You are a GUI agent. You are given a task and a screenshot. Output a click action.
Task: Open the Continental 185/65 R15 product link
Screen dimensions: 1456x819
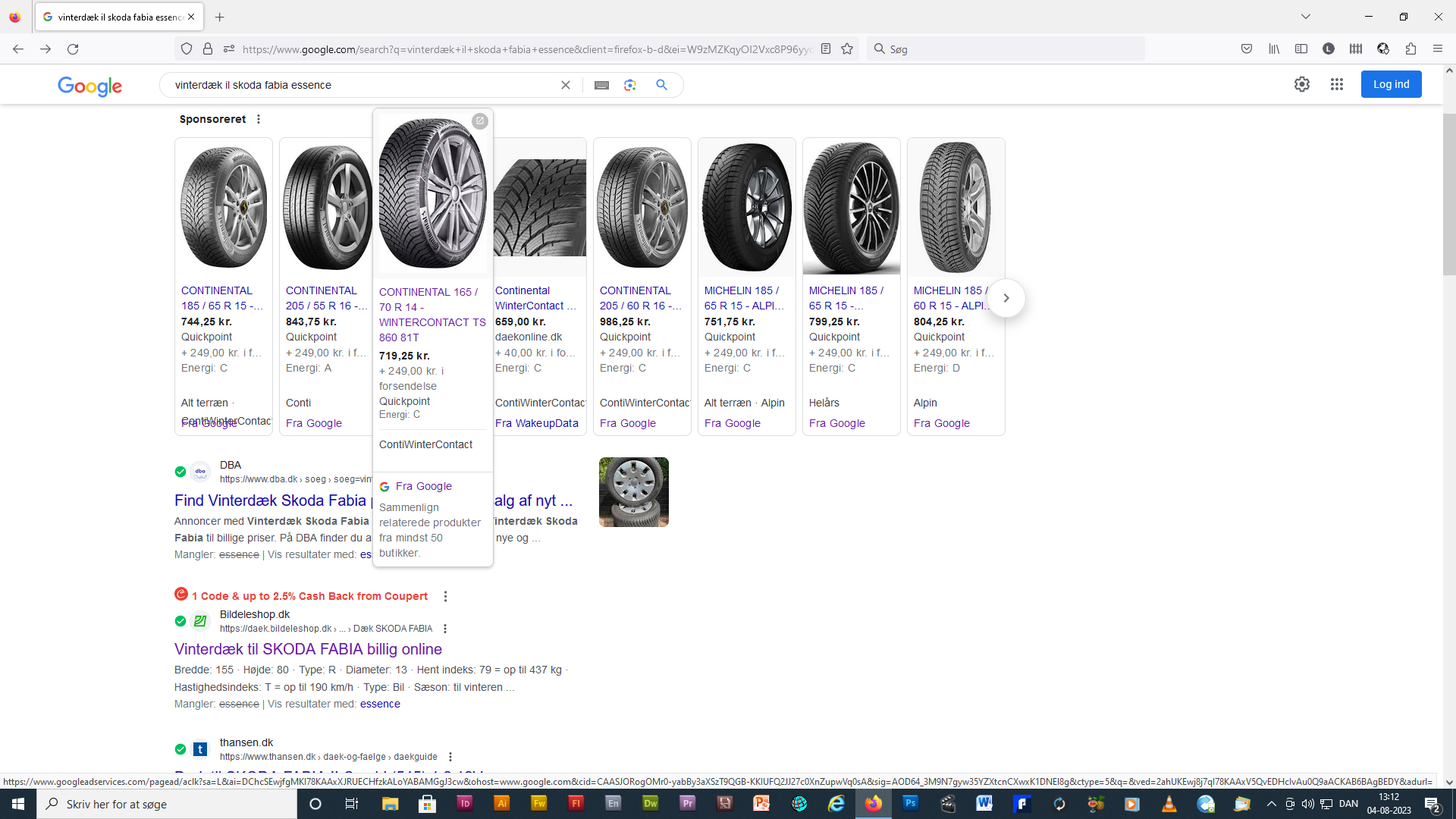[222, 298]
